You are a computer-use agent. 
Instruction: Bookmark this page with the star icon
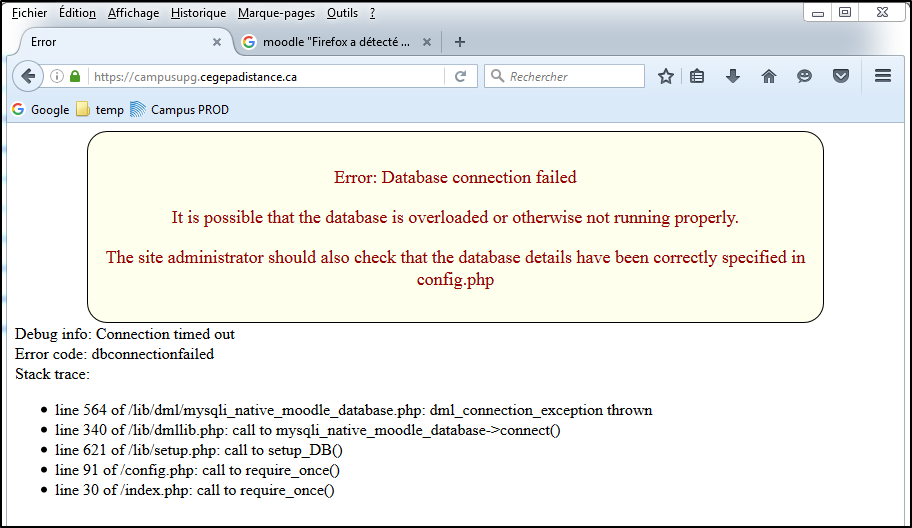[x=666, y=77]
